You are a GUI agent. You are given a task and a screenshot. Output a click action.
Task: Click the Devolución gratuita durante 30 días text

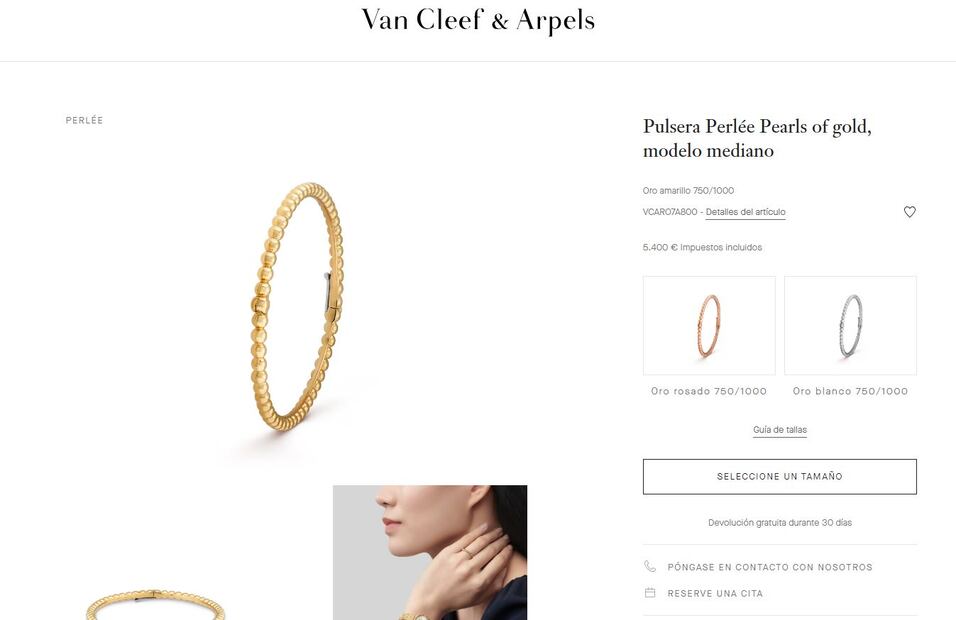point(780,522)
